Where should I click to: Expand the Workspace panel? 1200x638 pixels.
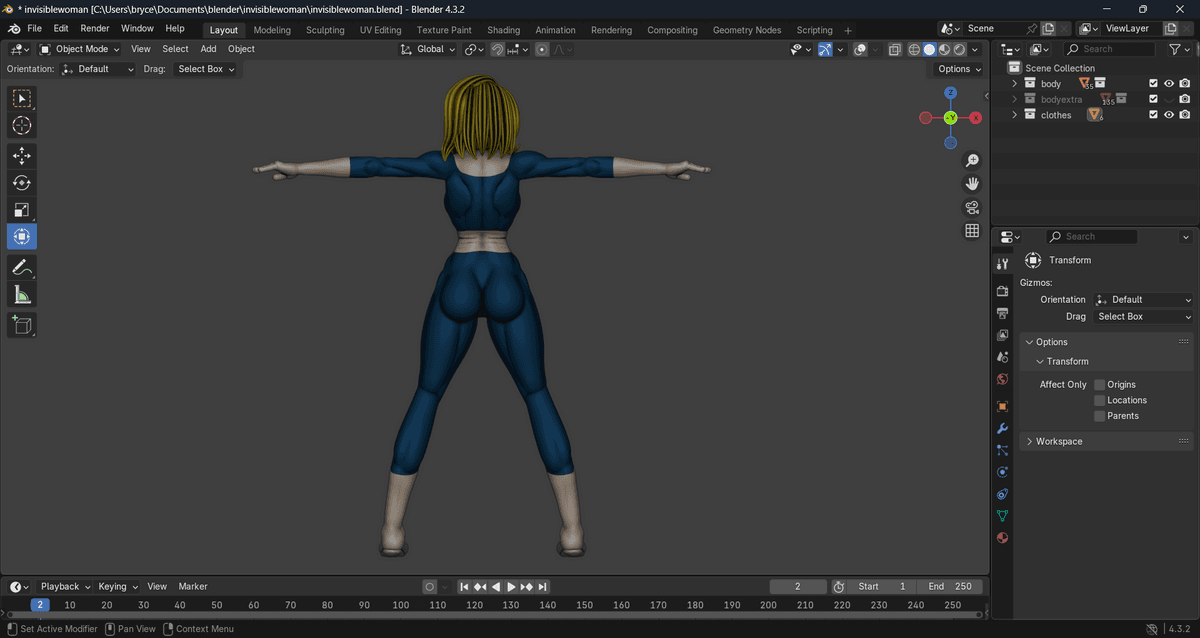coord(1059,441)
